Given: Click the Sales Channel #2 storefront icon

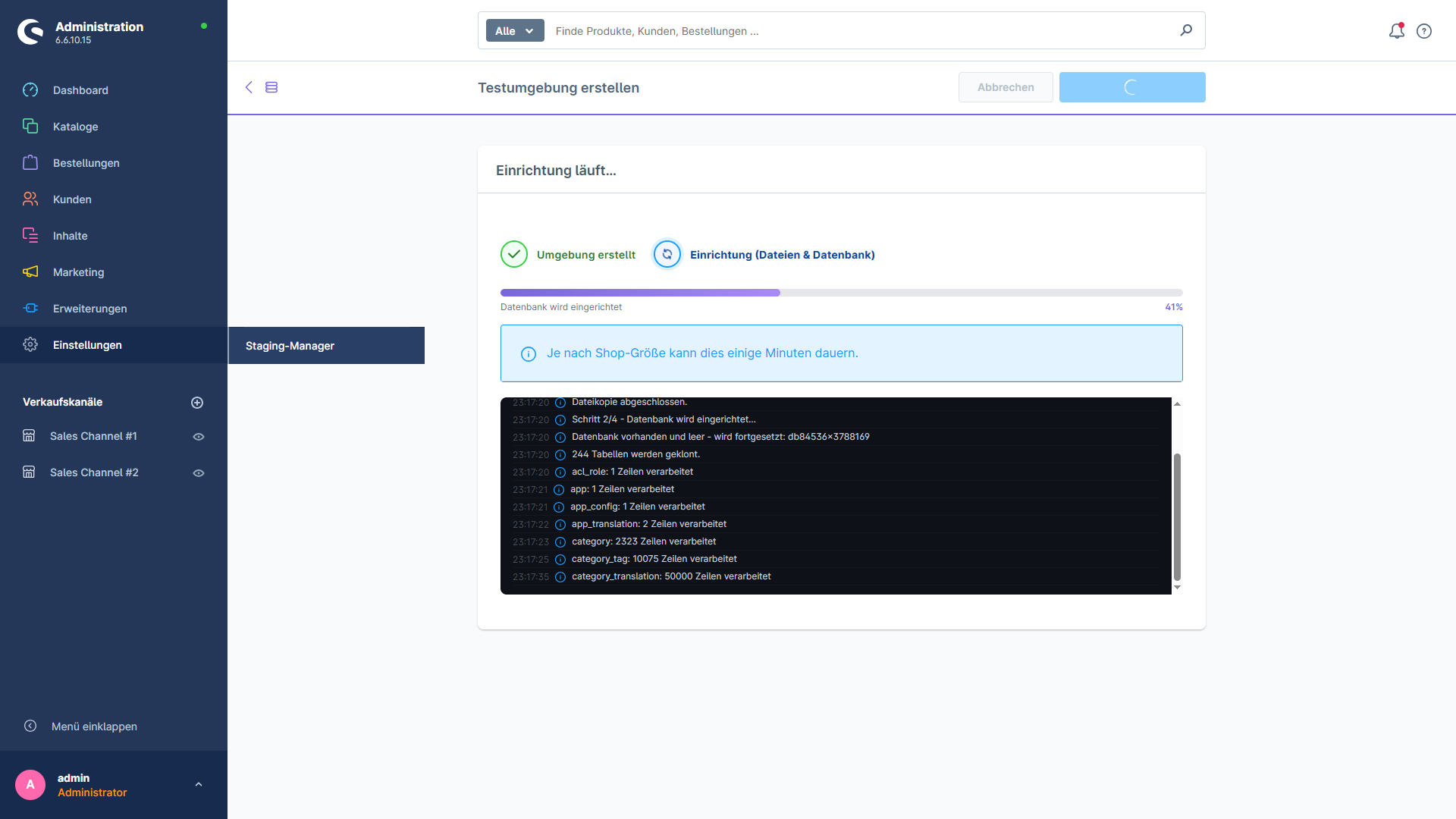Looking at the screenshot, I should click(x=29, y=472).
